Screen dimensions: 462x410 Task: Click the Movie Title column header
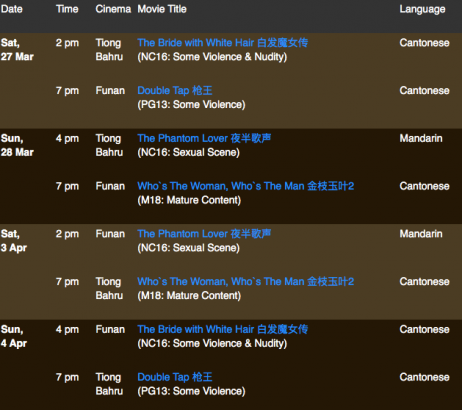[162, 9]
